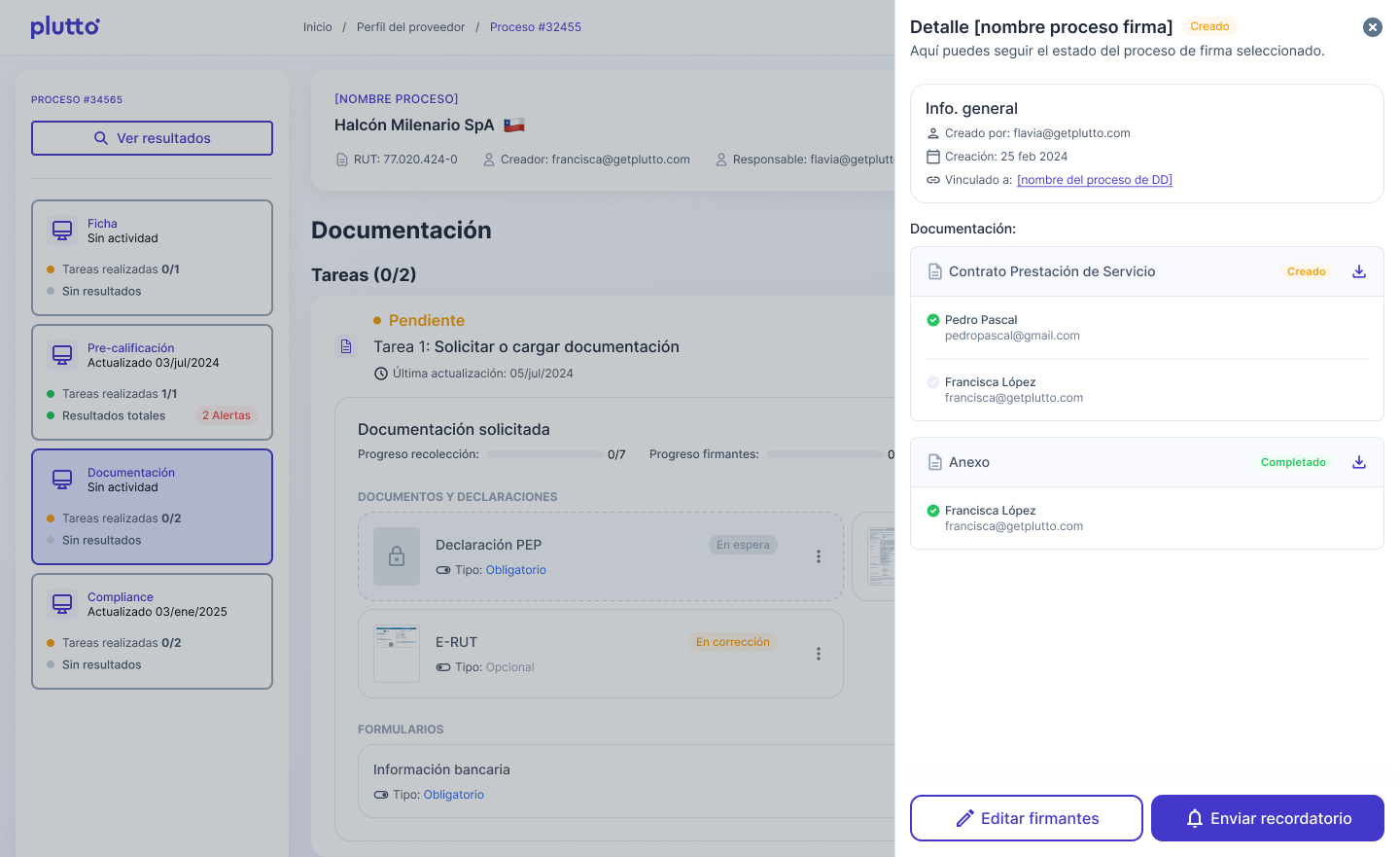Viewport: 1400px width, 857px height.
Task: Click the Editar firmantes button
Action: (1026, 818)
